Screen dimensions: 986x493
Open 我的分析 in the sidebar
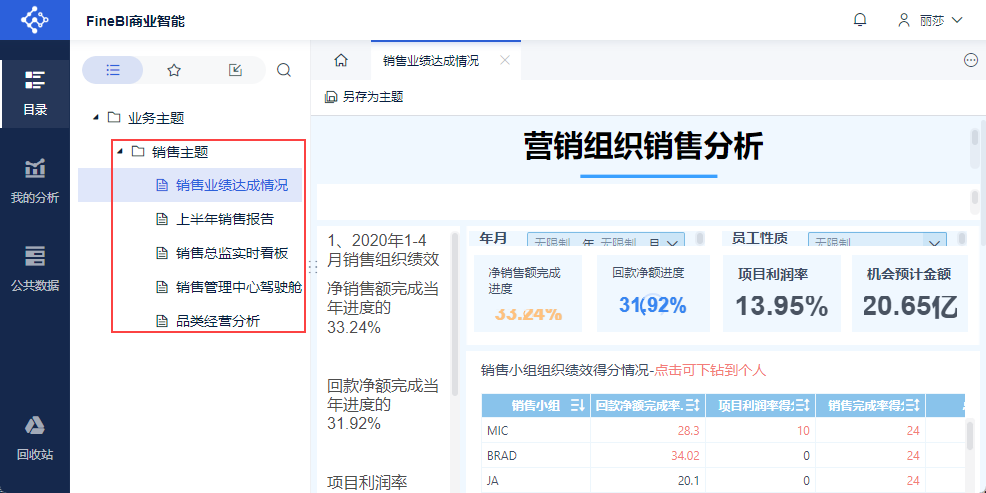[35, 182]
